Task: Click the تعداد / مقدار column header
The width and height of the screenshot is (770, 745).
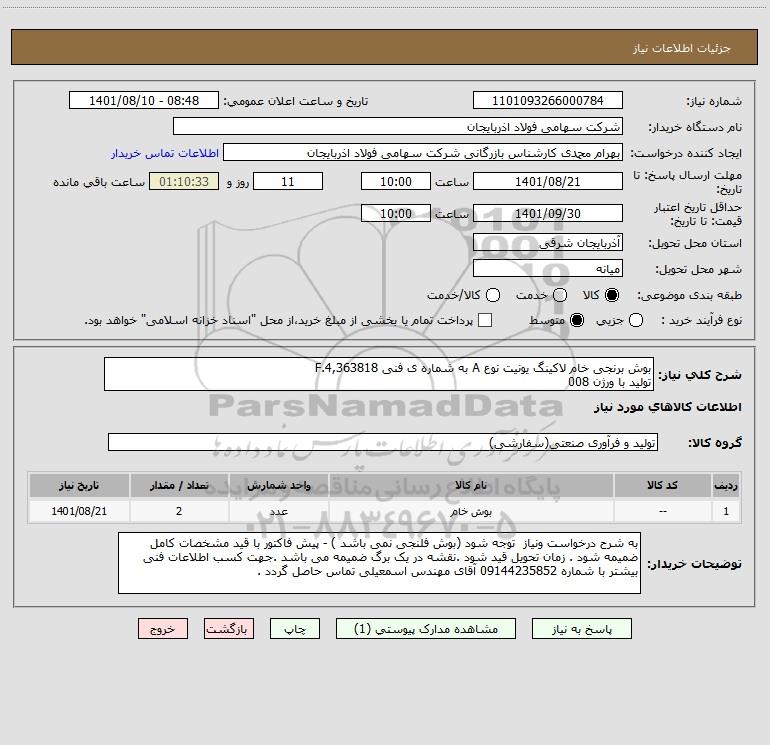Action: (x=179, y=485)
